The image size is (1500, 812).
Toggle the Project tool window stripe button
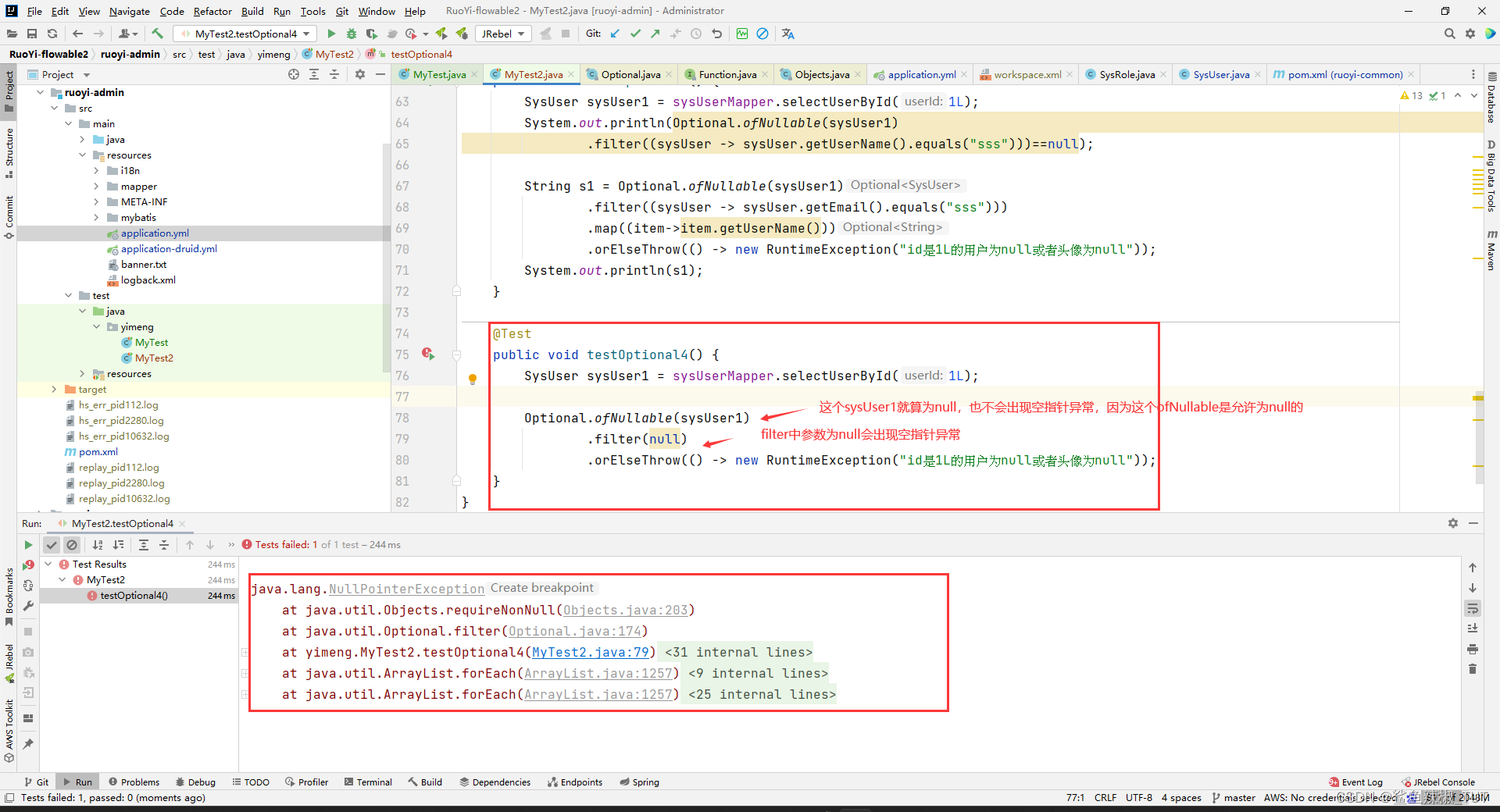tap(9, 91)
